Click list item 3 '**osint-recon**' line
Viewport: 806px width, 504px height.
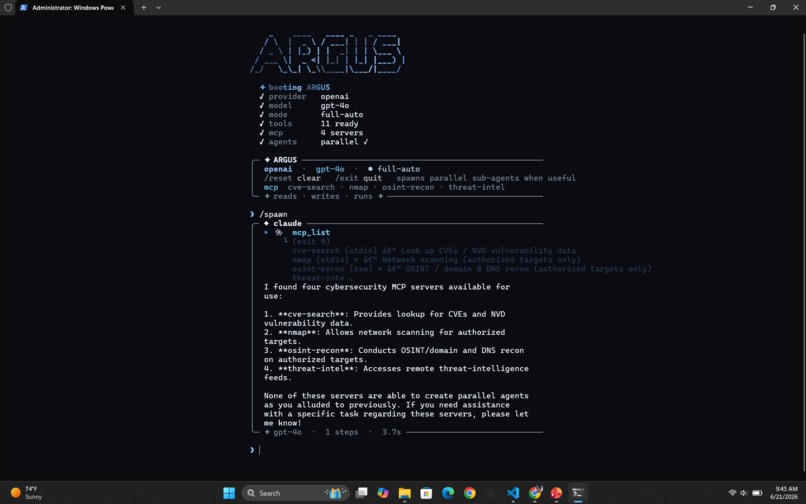click(394, 355)
